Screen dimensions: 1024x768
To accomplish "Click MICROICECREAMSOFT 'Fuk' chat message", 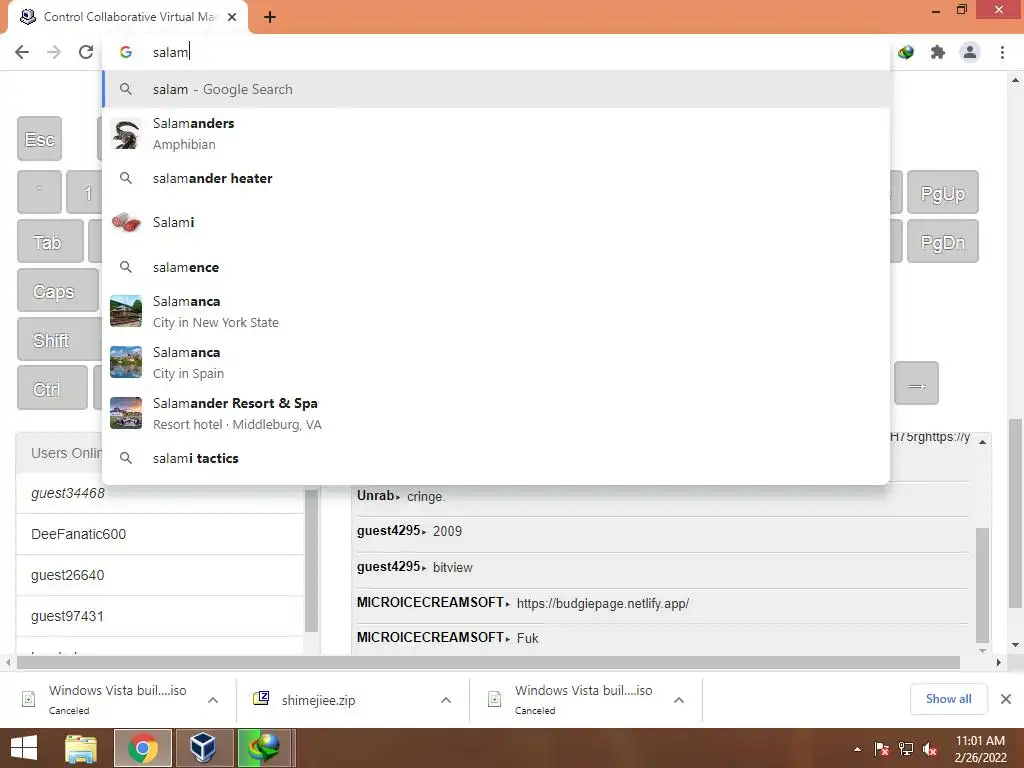I will click(x=662, y=638).
